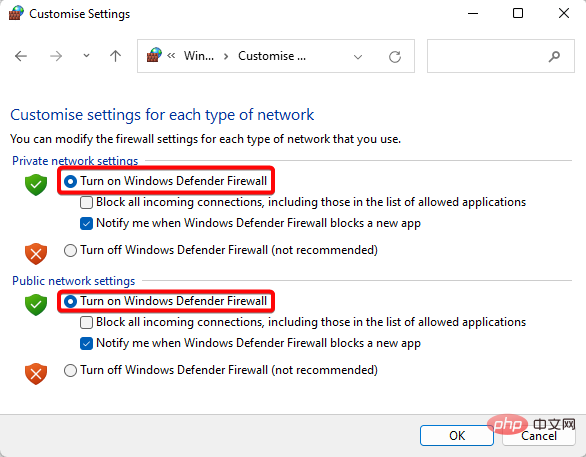586x457 pixels.
Task: Click the firewall icon in address bar
Action: pyautogui.click(x=154, y=55)
